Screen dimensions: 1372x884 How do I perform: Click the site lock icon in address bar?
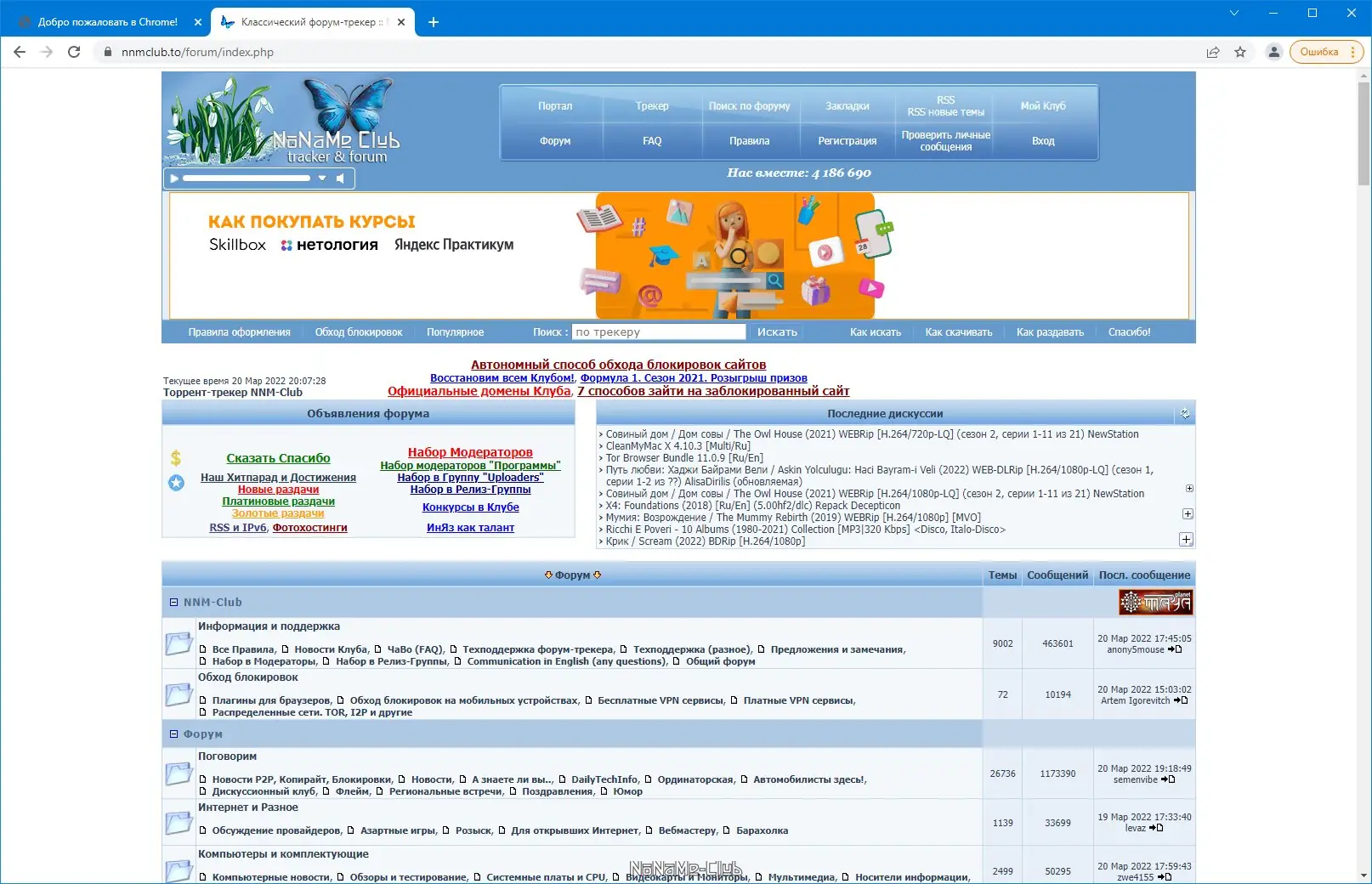[x=107, y=52]
